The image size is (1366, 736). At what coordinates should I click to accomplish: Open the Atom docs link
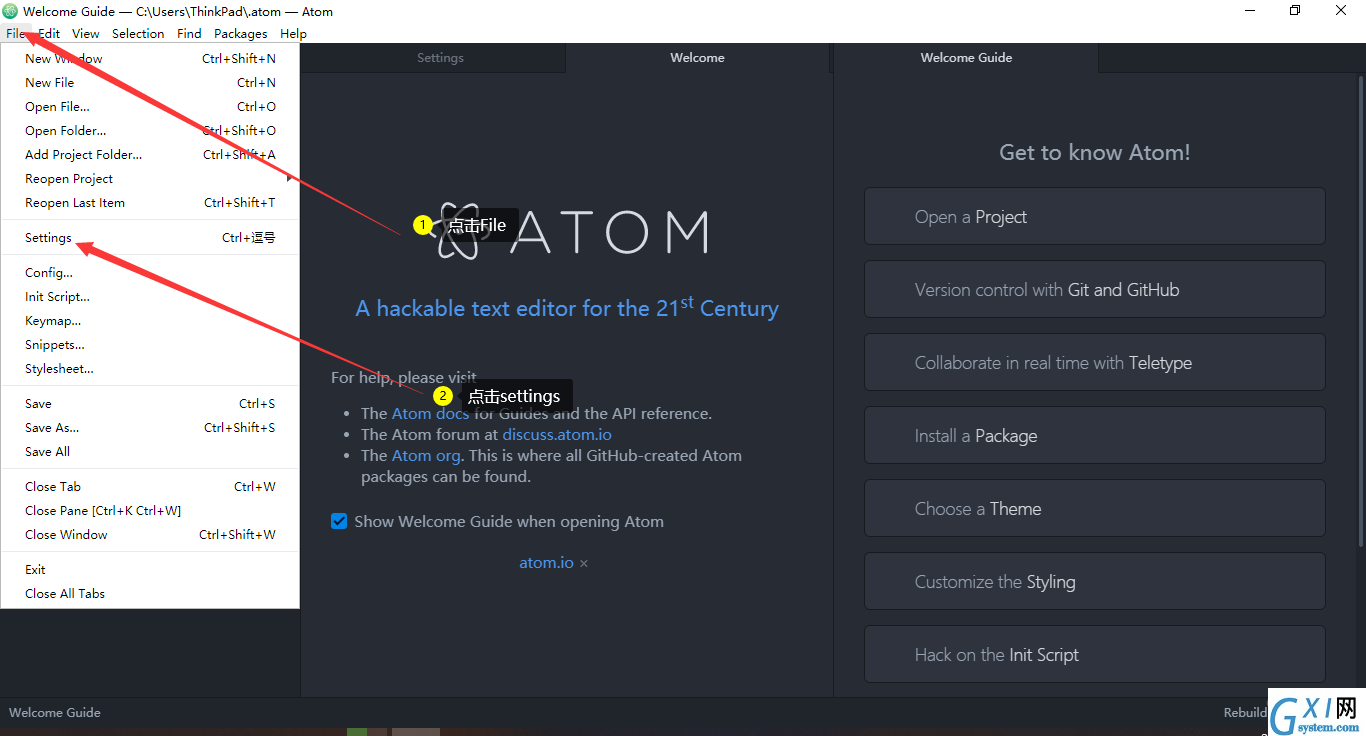click(x=430, y=413)
